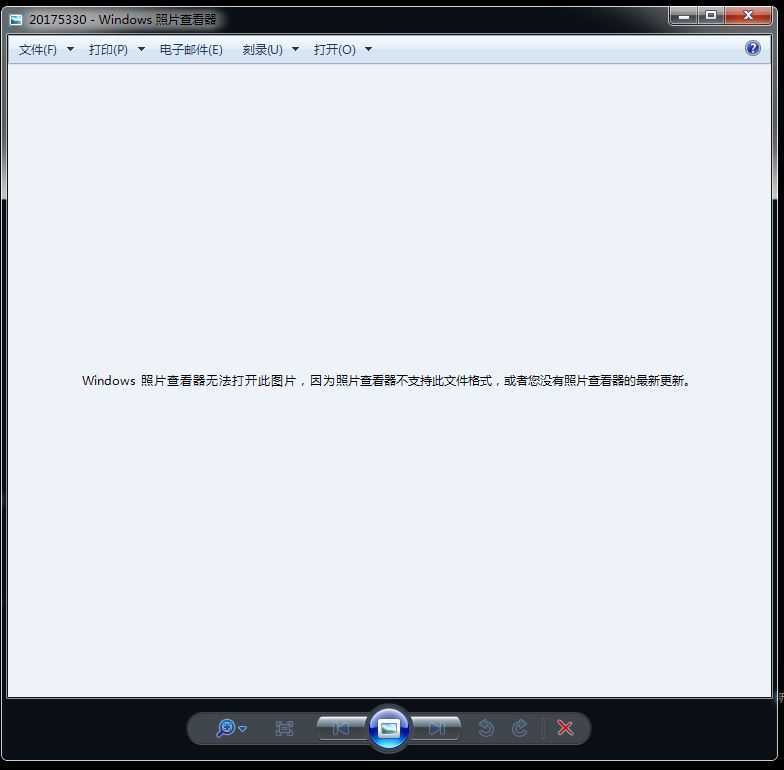This screenshot has height=770, width=784.
Task: Expand the 刻录(U) dropdown arrow
Action: [296, 49]
